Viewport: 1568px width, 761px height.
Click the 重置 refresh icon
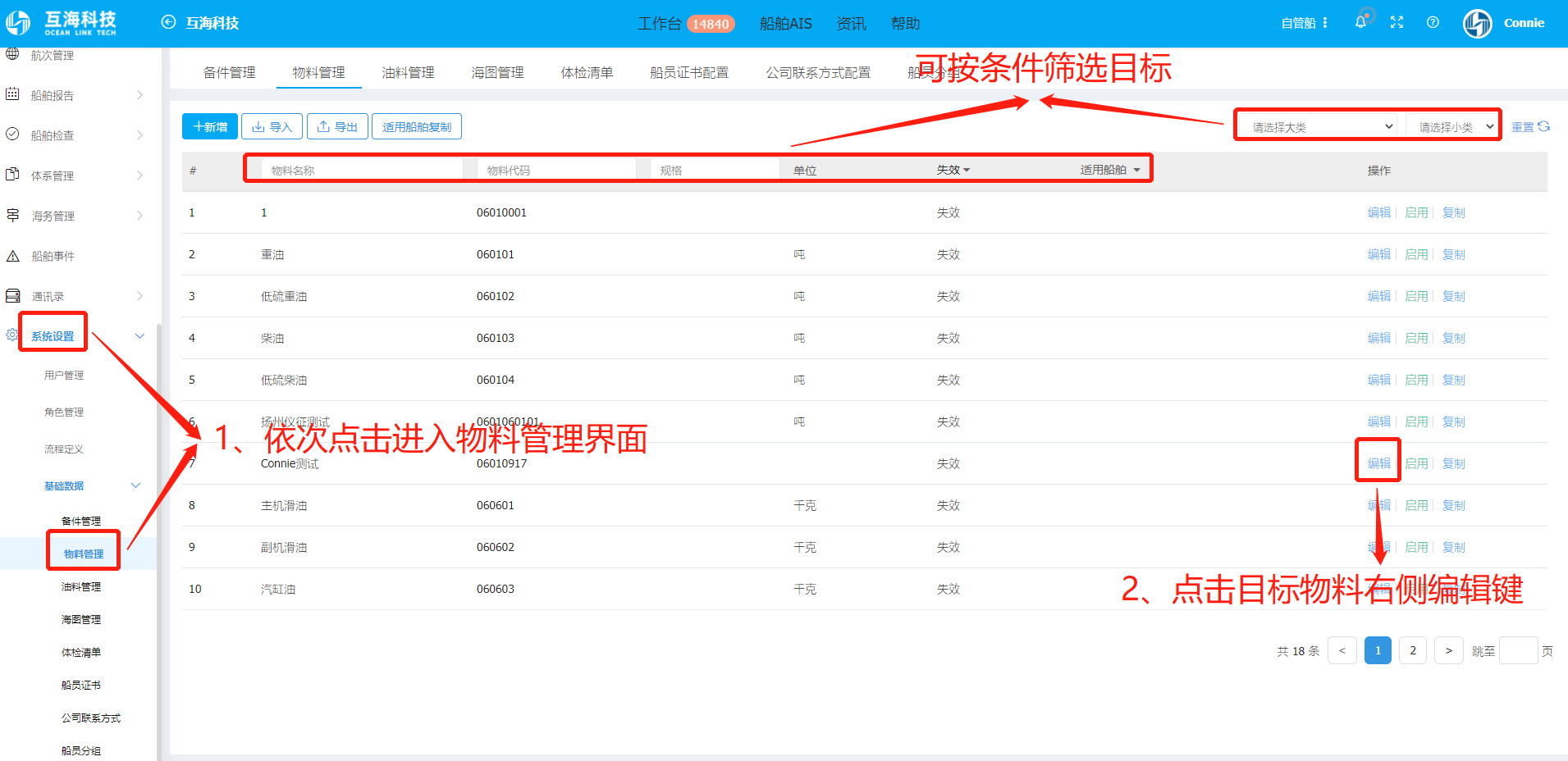(1543, 126)
